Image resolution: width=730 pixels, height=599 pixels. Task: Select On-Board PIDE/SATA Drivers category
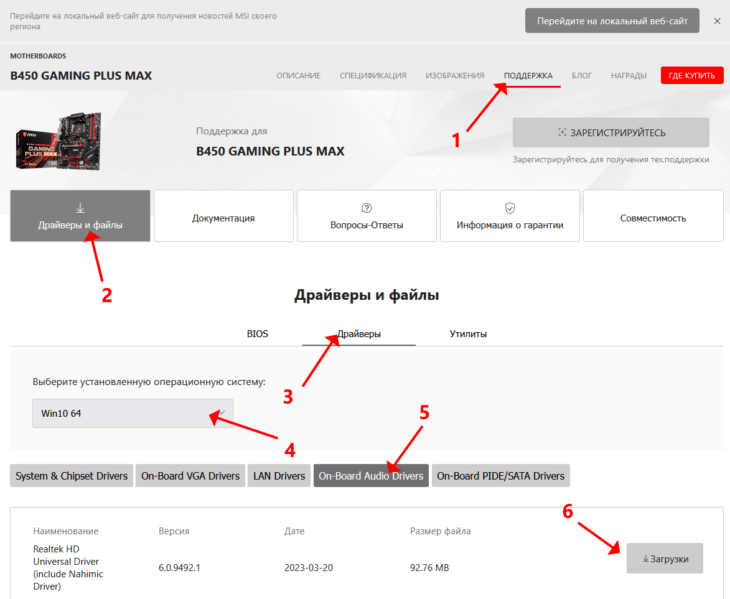[500, 476]
